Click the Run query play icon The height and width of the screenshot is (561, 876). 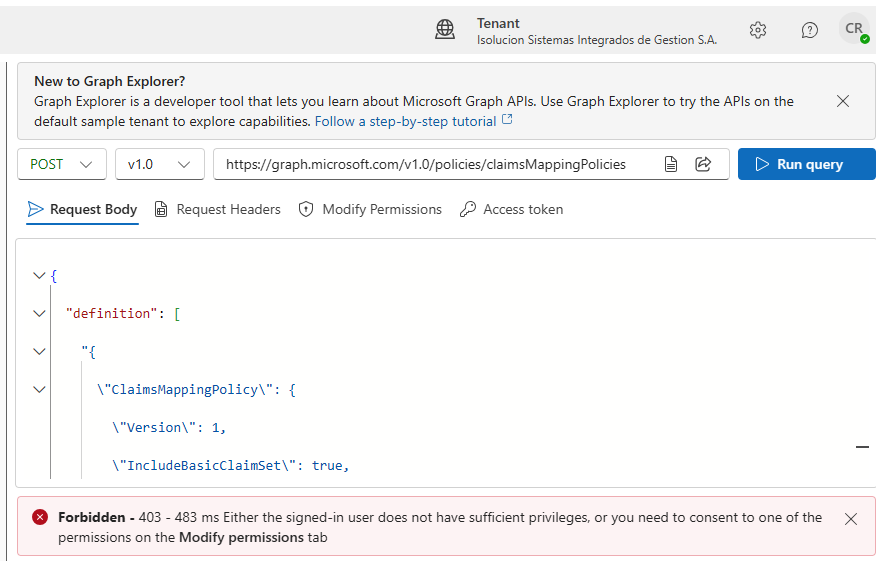[x=761, y=164]
